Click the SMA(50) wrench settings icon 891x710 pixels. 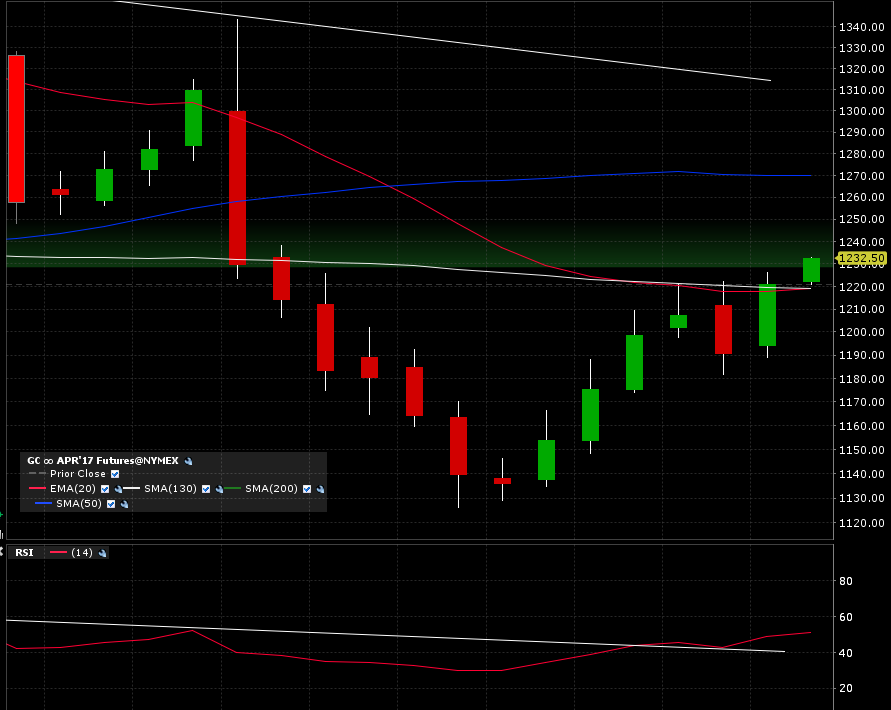124,504
